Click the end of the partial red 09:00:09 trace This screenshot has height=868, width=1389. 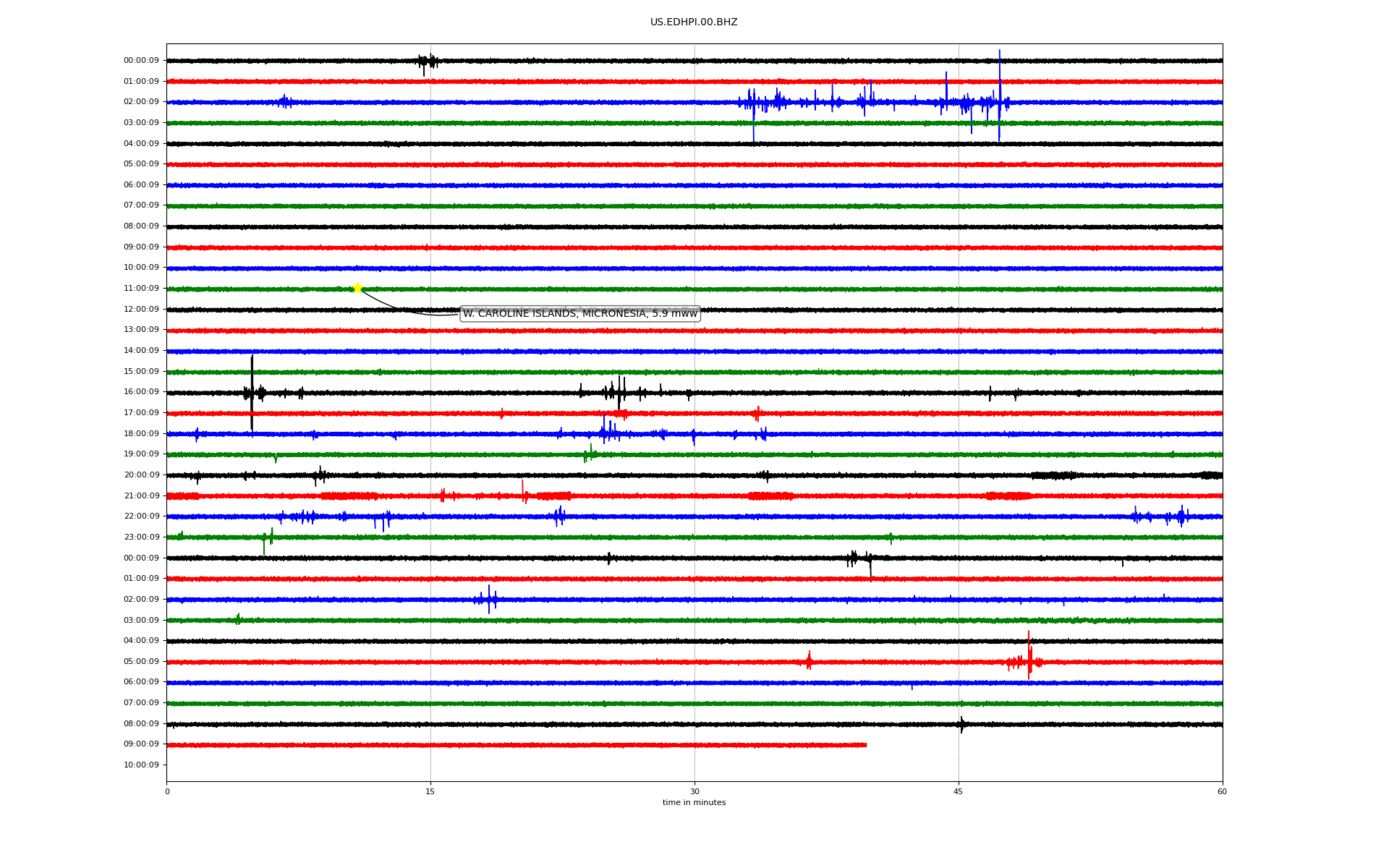865,744
